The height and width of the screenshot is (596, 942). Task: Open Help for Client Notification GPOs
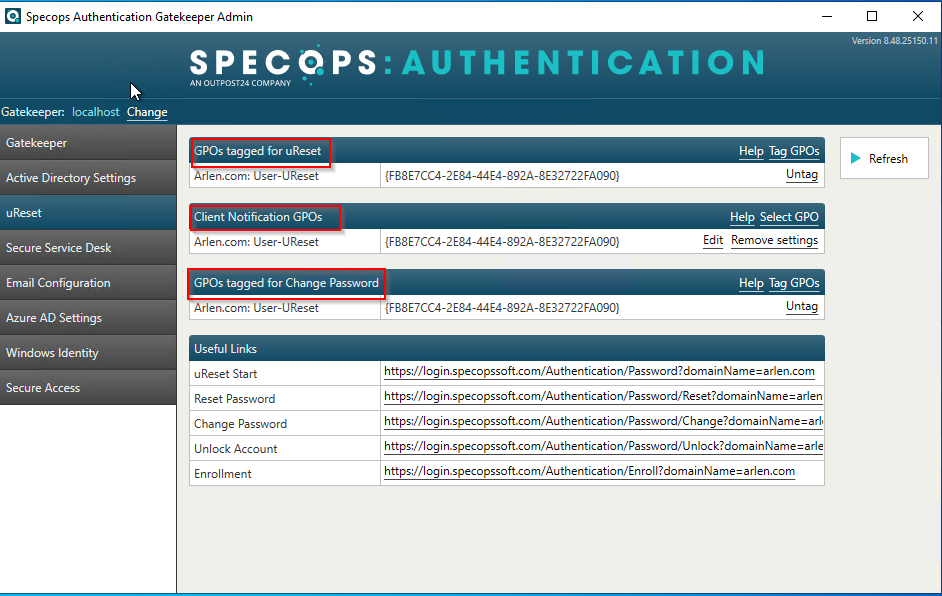tap(742, 217)
